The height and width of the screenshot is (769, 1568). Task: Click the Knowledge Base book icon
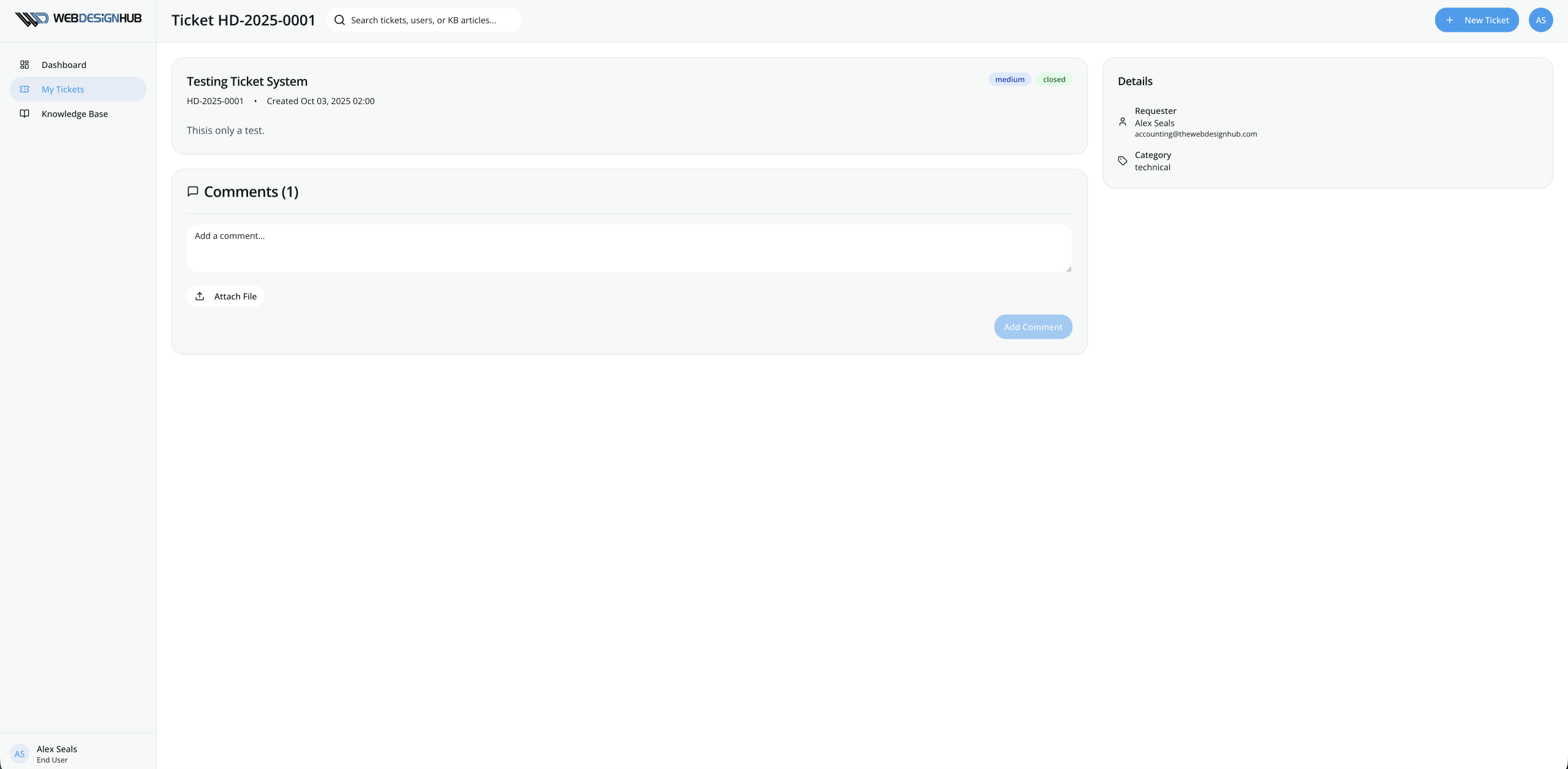point(24,114)
